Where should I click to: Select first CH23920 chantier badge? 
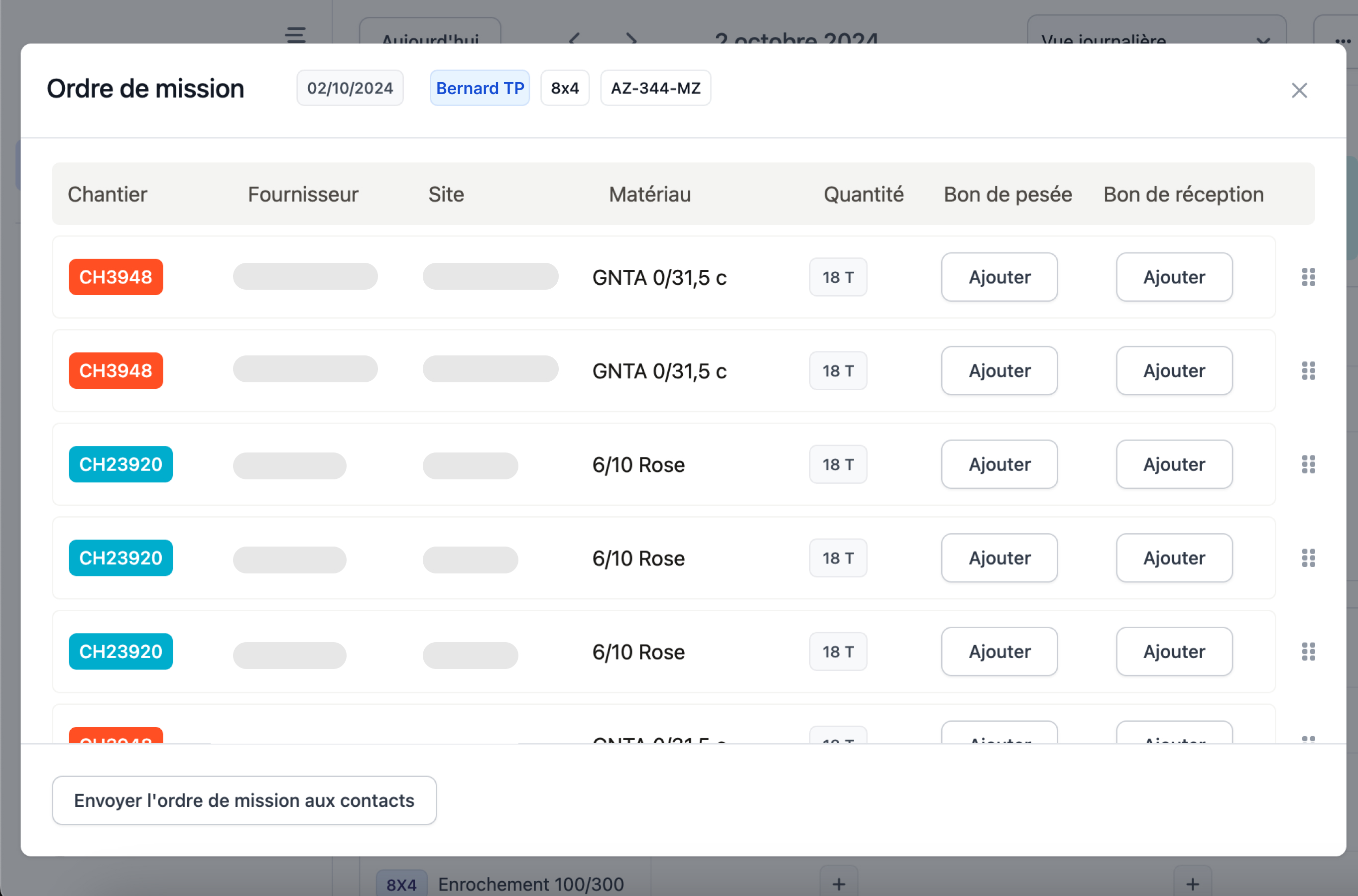point(121,464)
